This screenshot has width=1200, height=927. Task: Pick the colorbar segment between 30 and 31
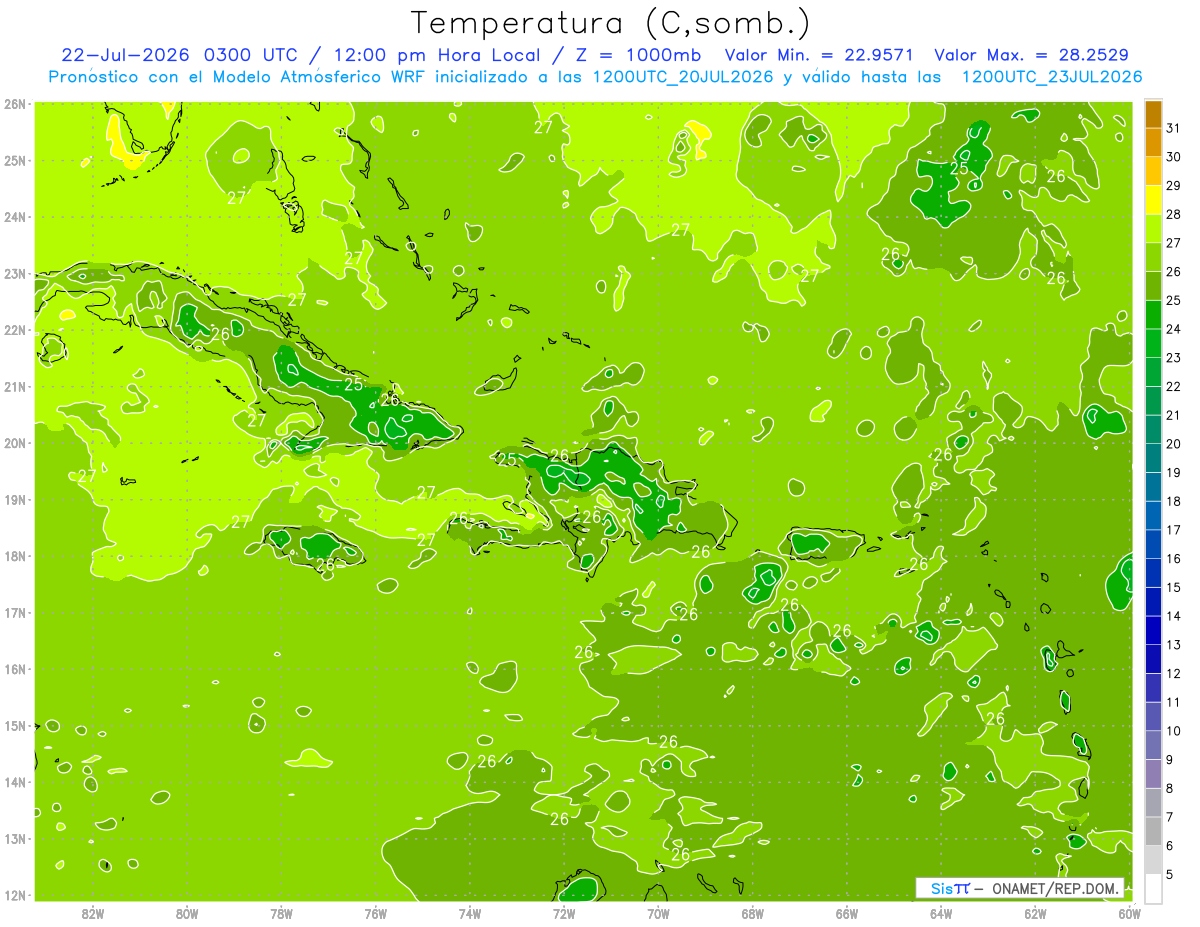[x=1153, y=142]
